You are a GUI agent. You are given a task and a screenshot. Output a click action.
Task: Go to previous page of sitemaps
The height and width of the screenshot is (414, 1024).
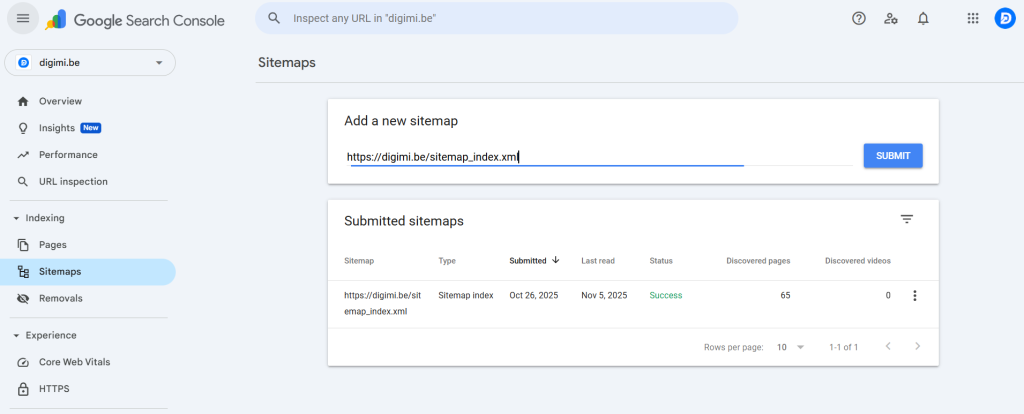pyautogui.click(x=888, y=346)
